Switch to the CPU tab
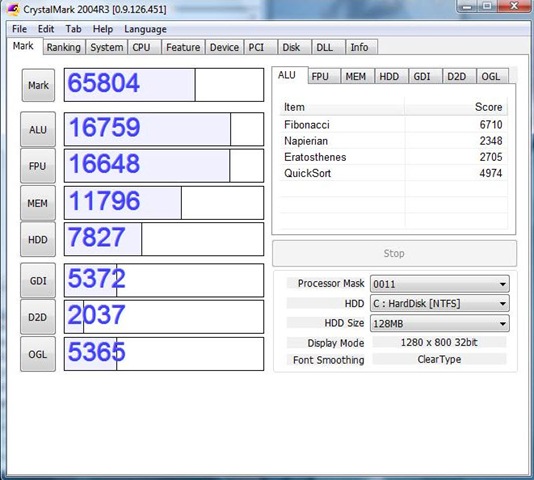Screen dimensions: 534x480 coord(144,47)
